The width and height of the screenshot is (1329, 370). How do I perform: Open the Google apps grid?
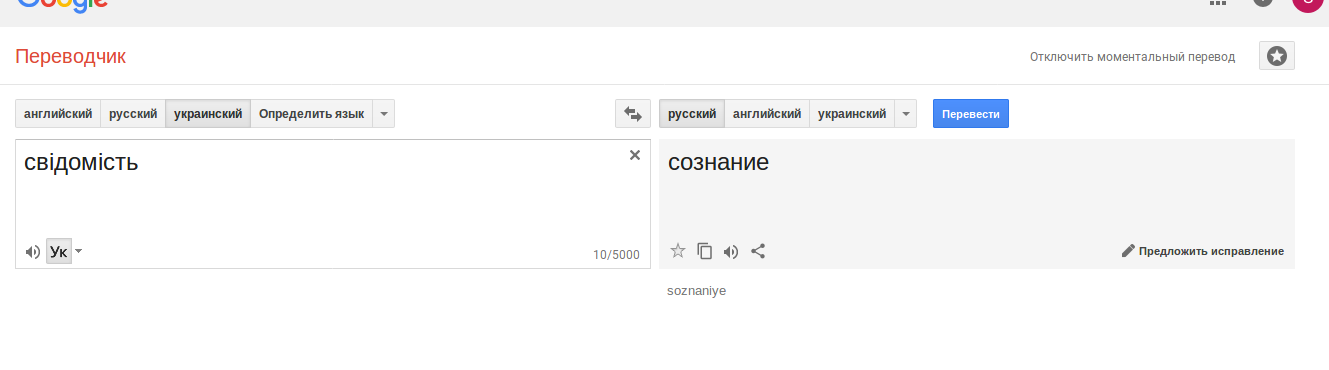click(1217, 3)
